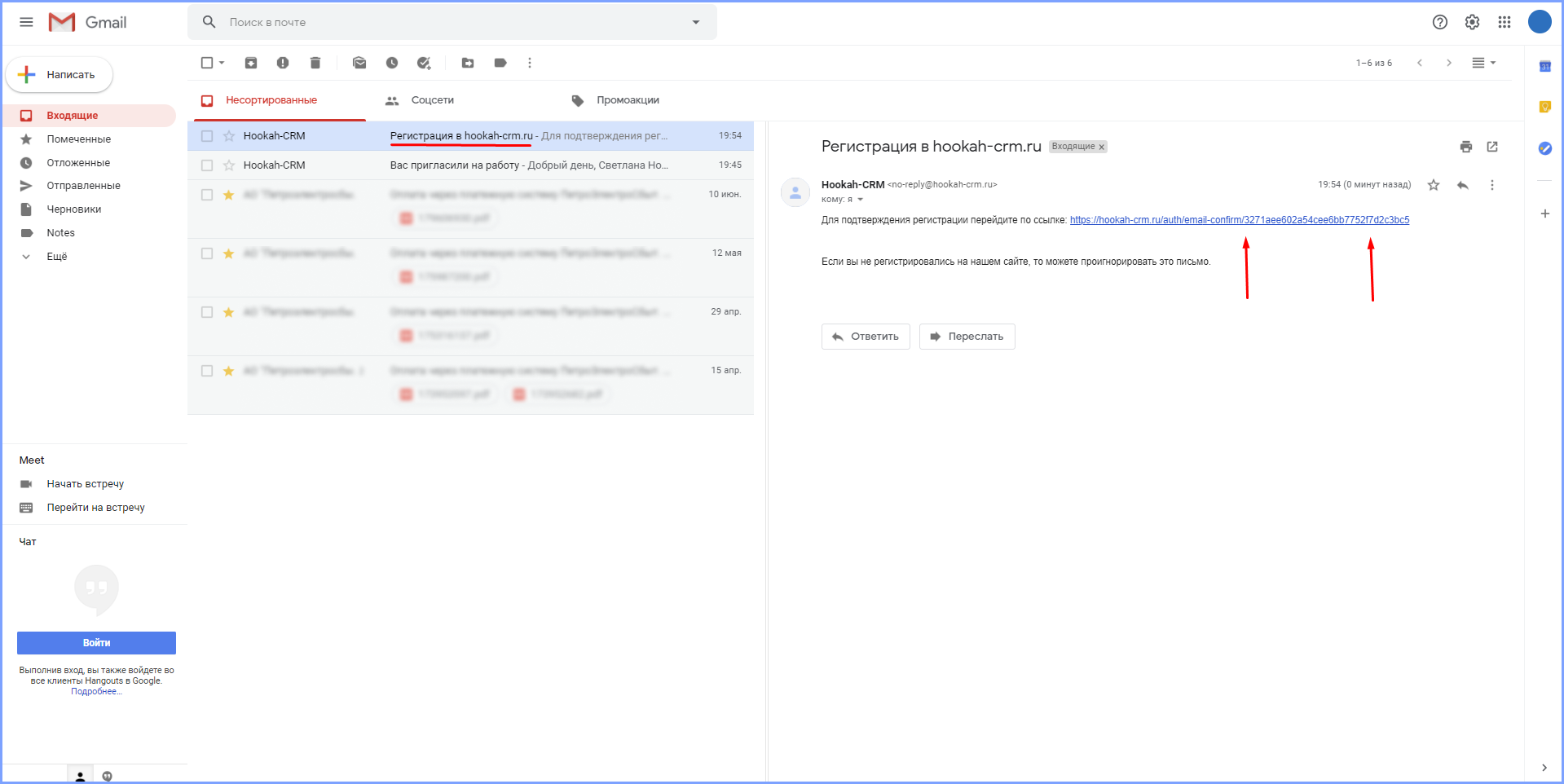Expand Ещё in the sidebar
The image size is (1564, 784).
[x=56, y=256]
